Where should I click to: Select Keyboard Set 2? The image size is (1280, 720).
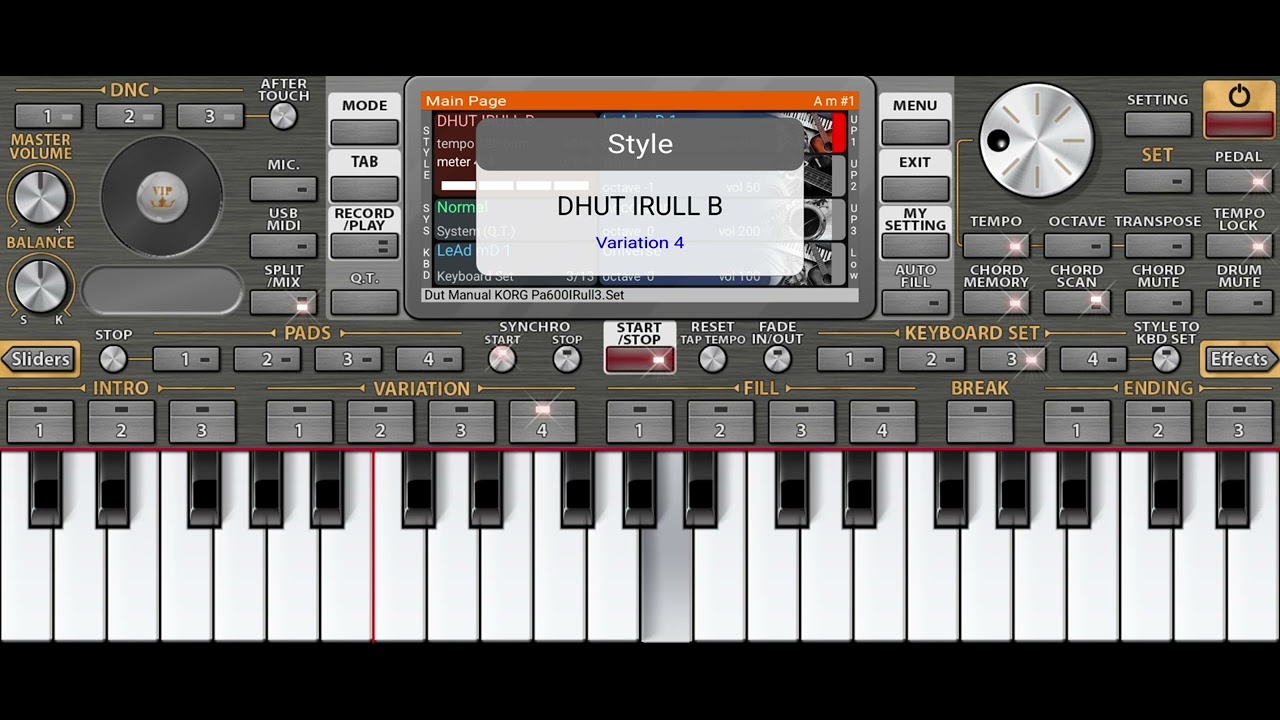pos(931,359)
